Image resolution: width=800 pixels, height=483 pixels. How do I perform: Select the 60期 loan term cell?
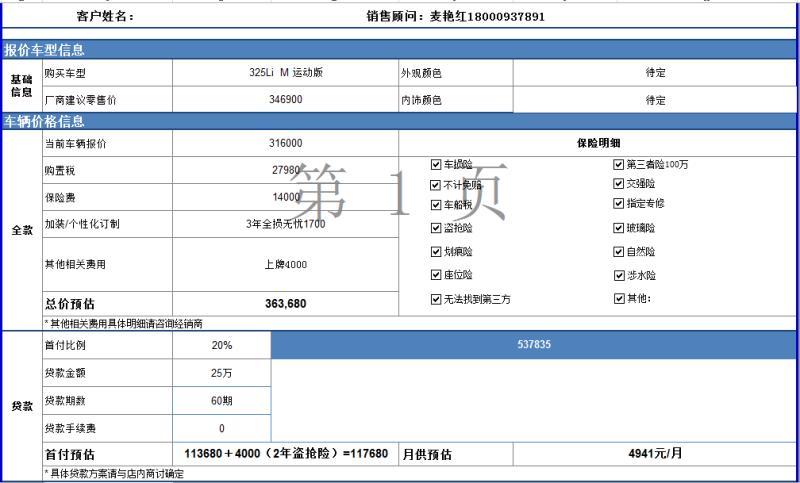coord(222,401)
